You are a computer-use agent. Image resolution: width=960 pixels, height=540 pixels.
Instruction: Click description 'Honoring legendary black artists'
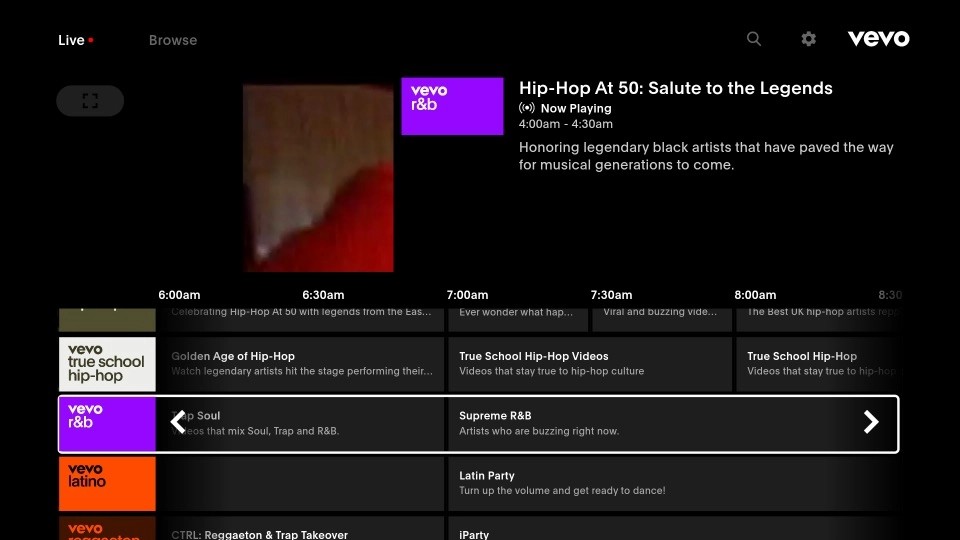(x=706, y=156)
